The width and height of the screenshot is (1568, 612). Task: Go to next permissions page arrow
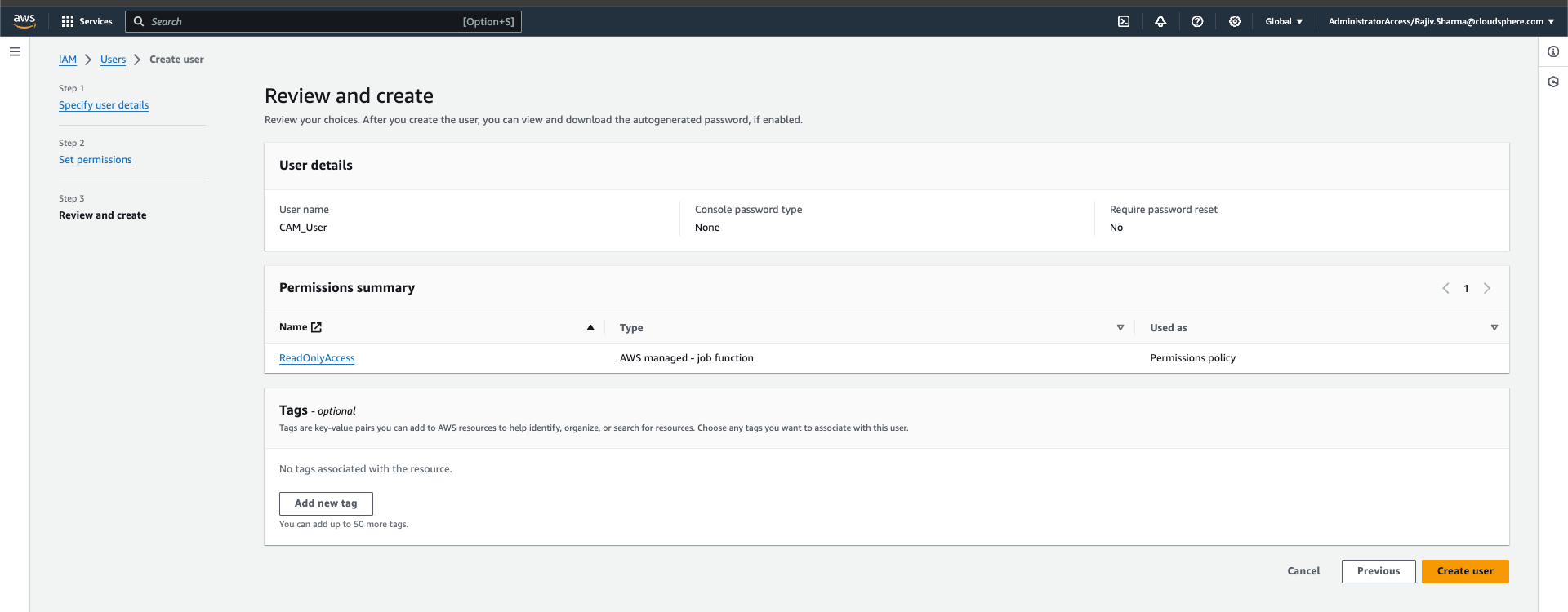tap(1487, 288)
